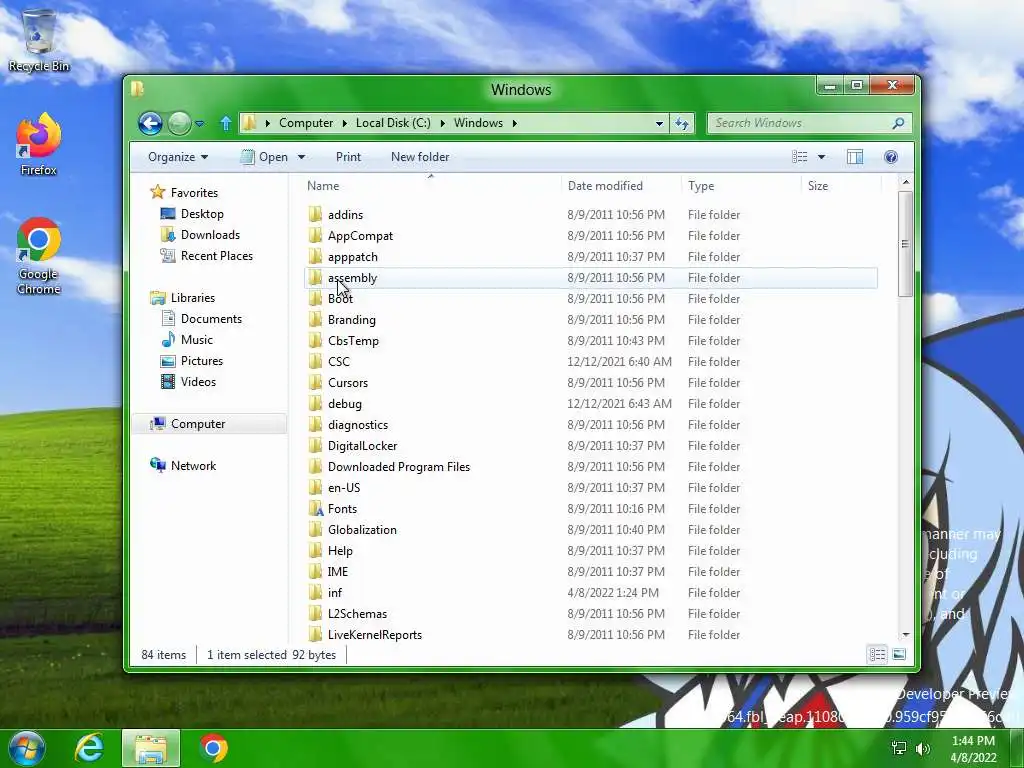1024x768 pixels.
Task: Open the Help question mark icon
Action: (x=891, y=157)
